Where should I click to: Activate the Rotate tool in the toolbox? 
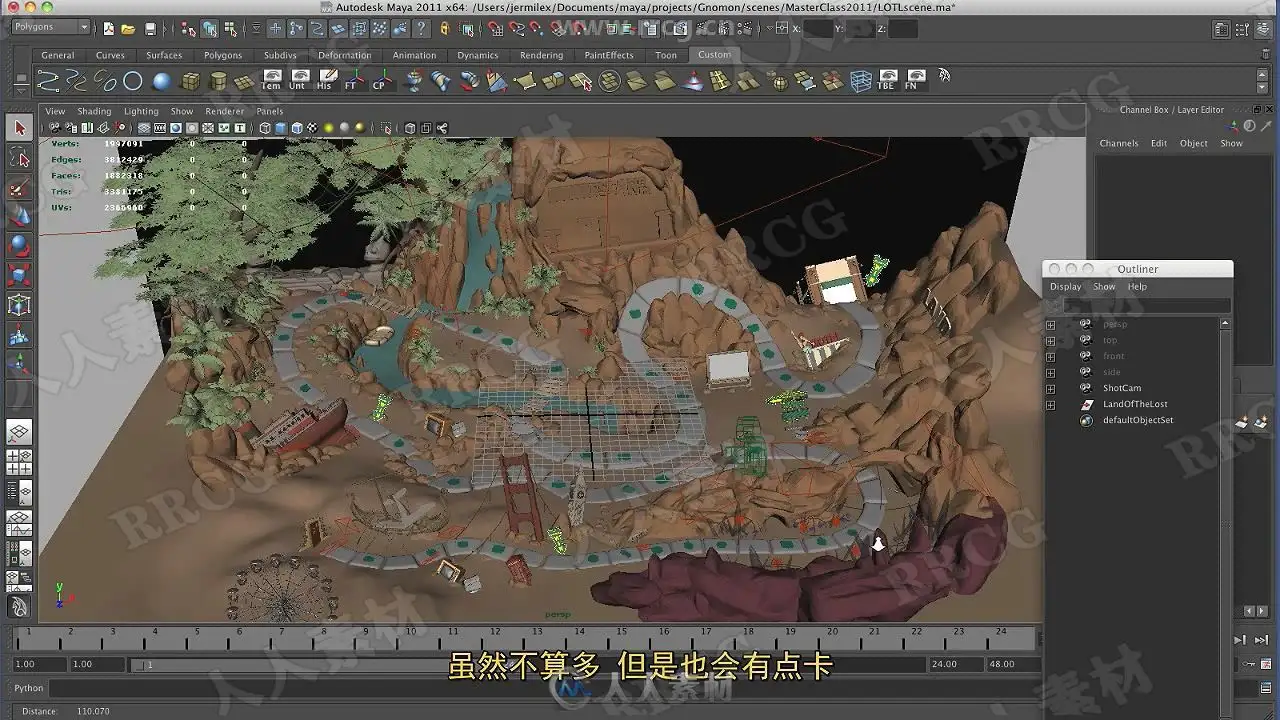point(19,245)
